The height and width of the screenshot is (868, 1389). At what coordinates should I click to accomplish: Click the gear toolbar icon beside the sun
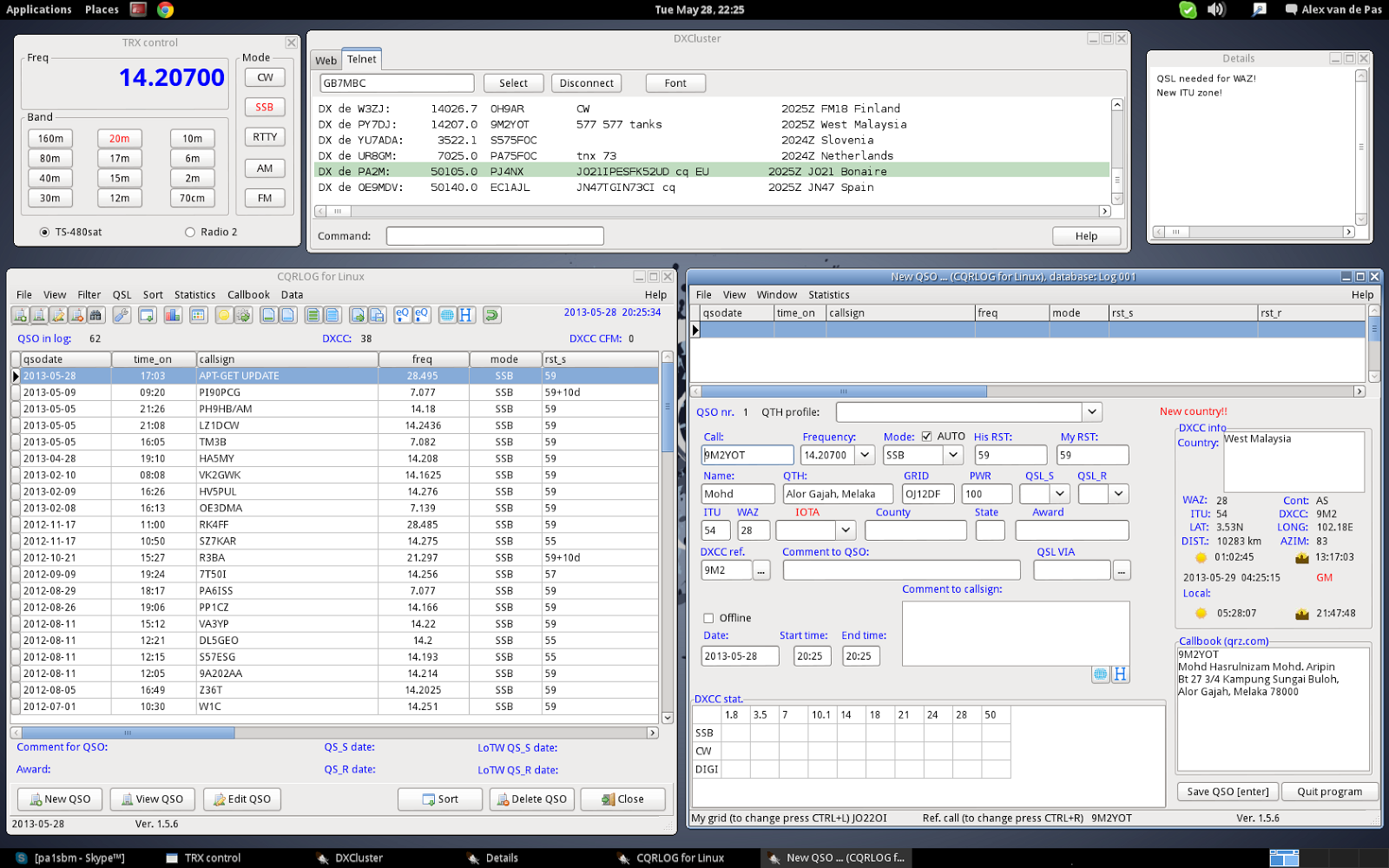pyautogui.click(x=243, y=315)
